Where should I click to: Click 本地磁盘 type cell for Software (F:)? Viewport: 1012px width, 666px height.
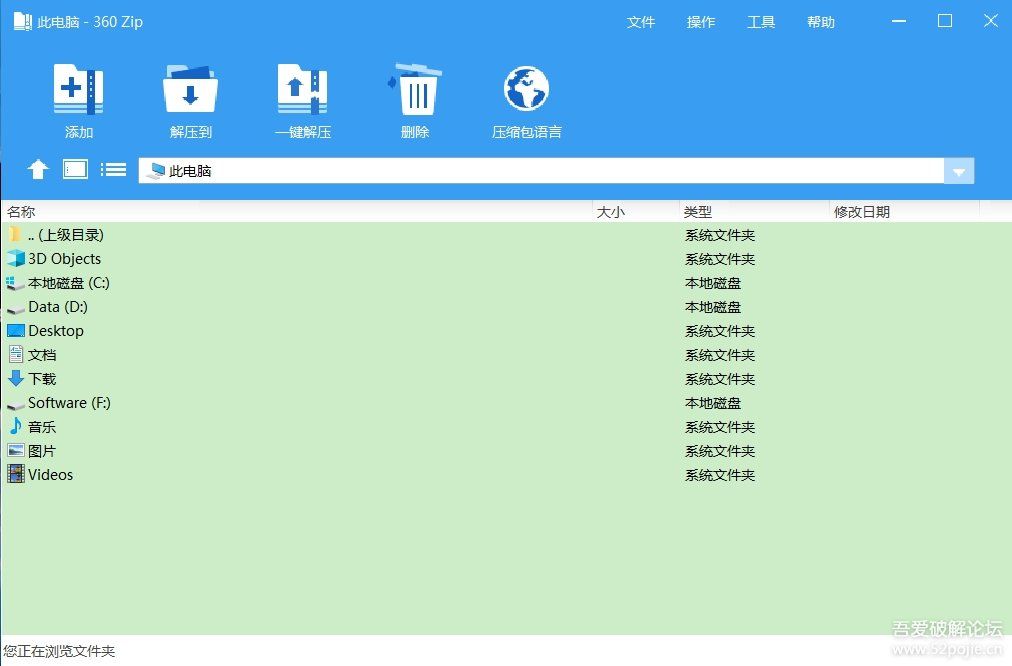pyautogui.click(x=713, y=403)
